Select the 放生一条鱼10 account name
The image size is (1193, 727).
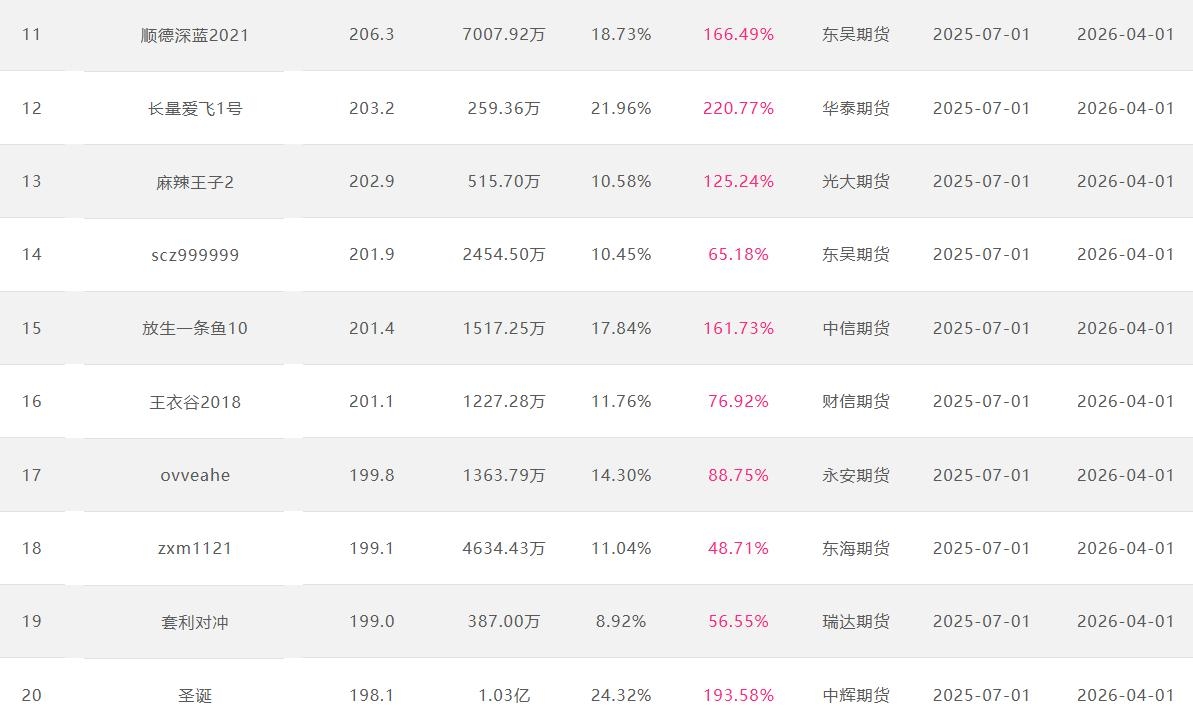195,328
